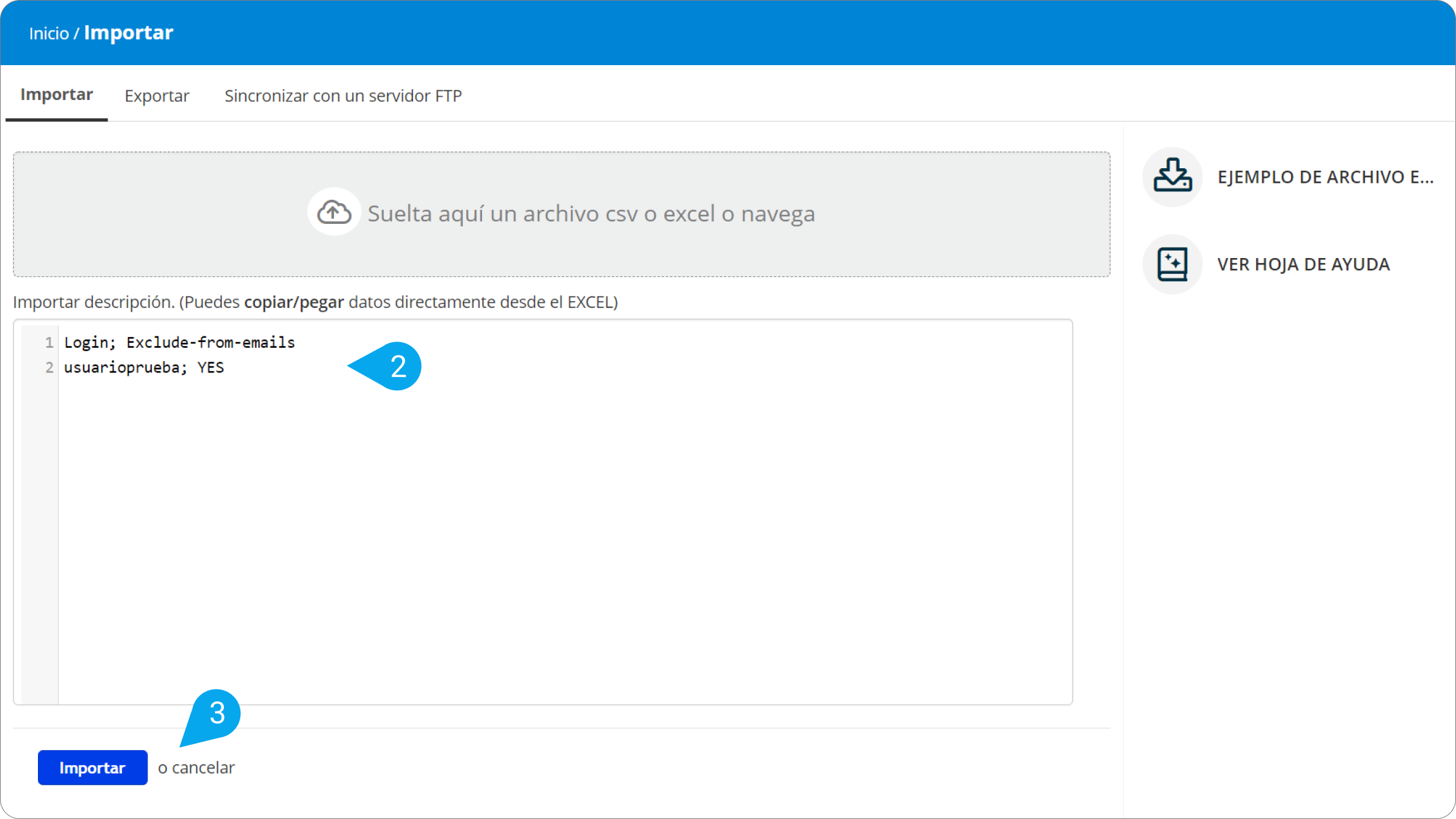
Task: Click the blue number 2 callout marker
Action: coord(397,366)
